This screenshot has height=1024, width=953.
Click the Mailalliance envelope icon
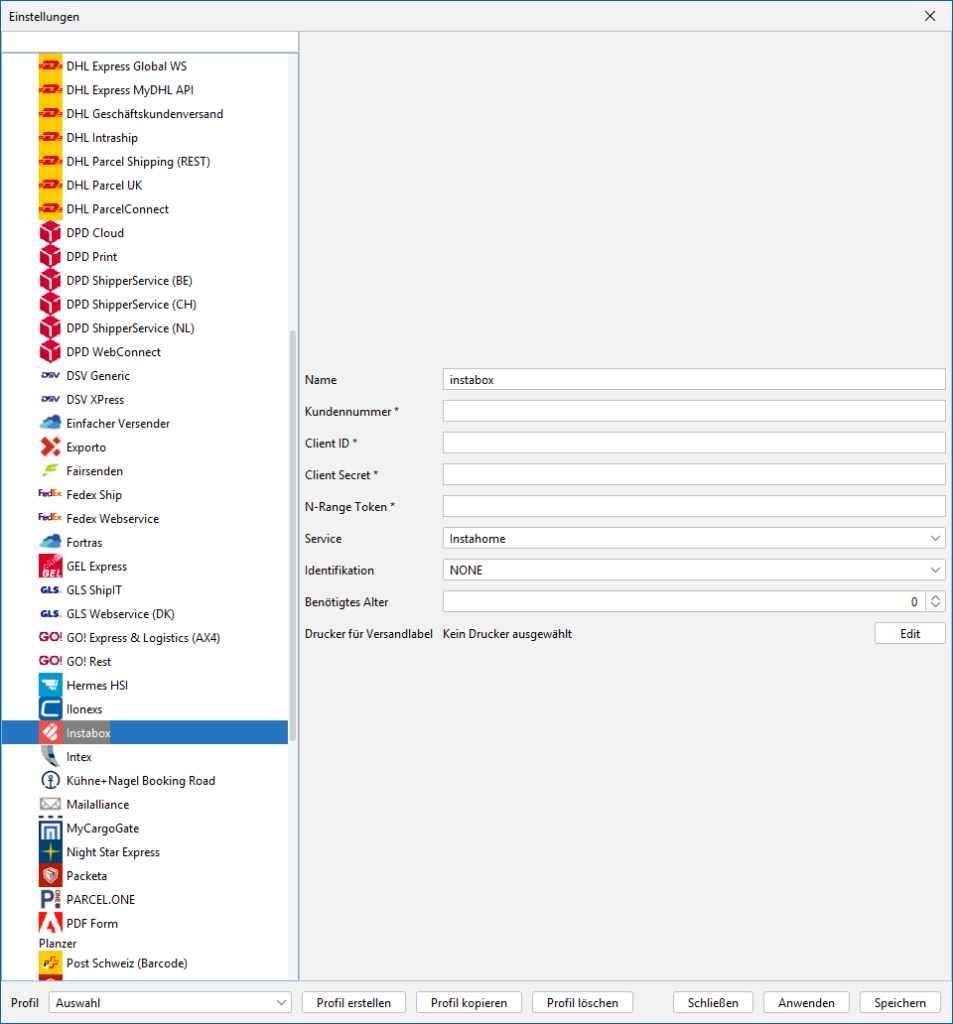[50, 804]
